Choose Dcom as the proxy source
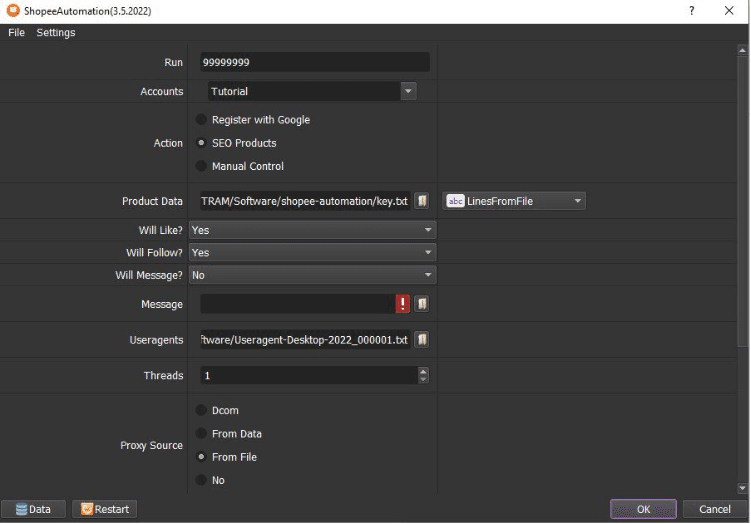 pyautogui.click(x=201, y=410)
